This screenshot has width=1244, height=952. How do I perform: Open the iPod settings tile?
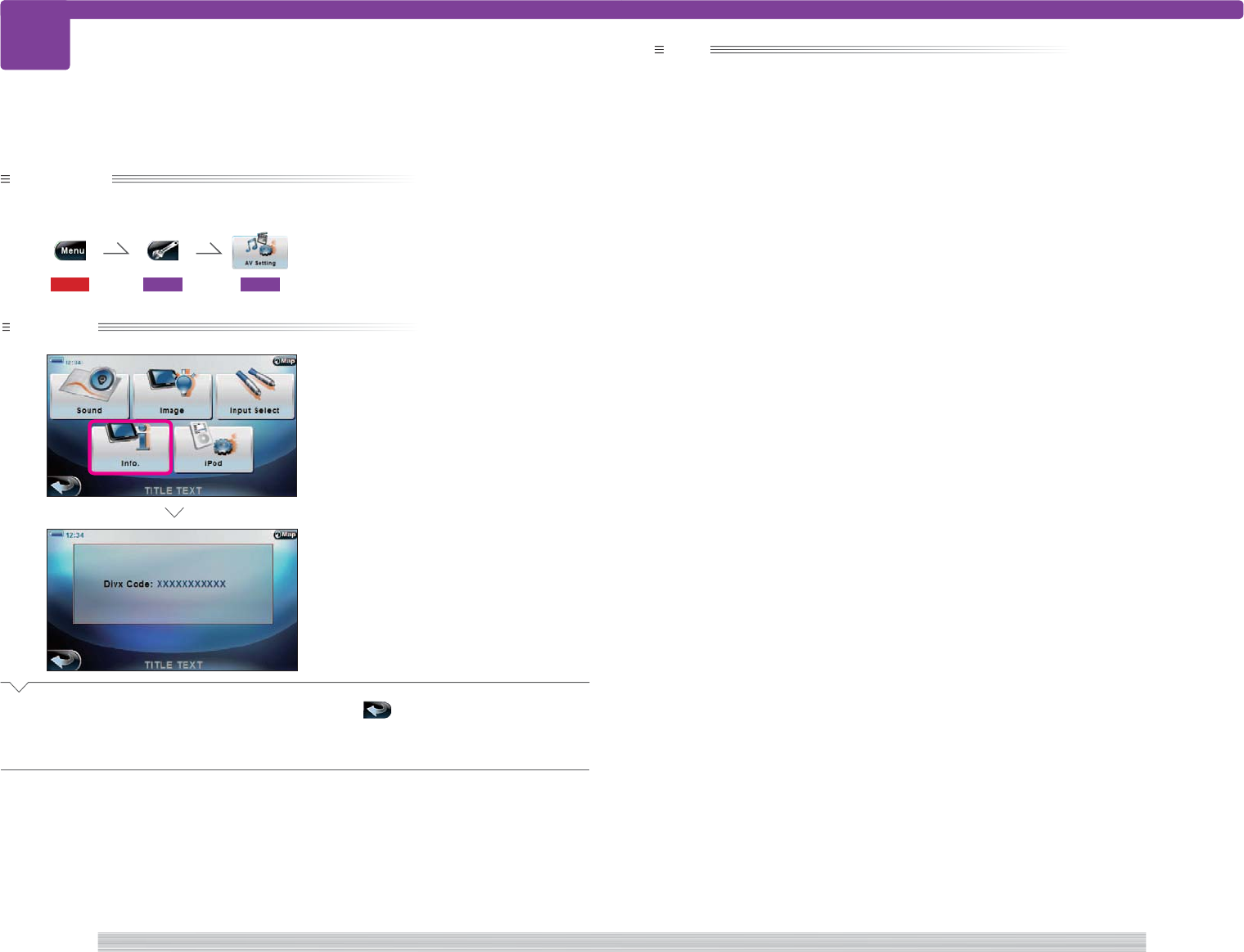[x=214, y=448]
